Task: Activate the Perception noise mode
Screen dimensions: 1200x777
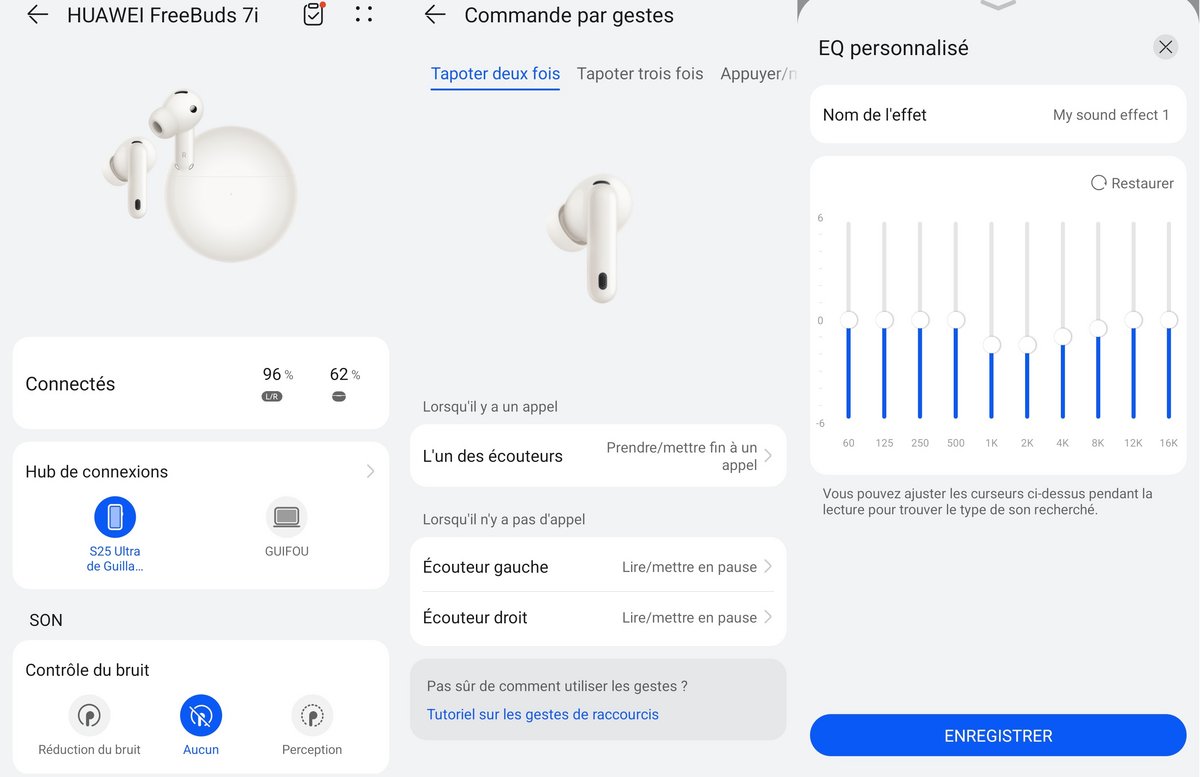Action: pyautogui.click(x=312, y=716)
